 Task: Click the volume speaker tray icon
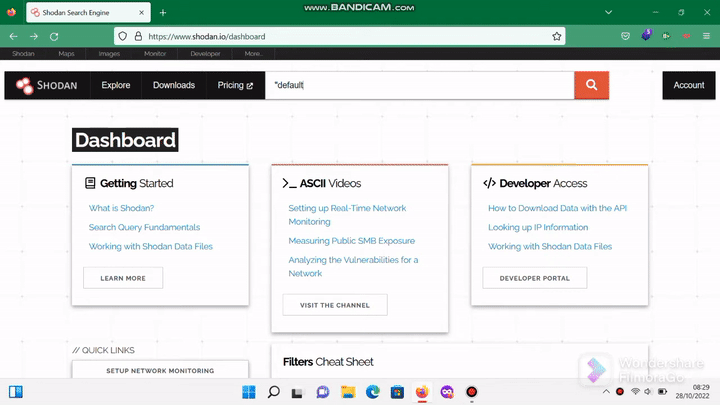tap(648, 392)
